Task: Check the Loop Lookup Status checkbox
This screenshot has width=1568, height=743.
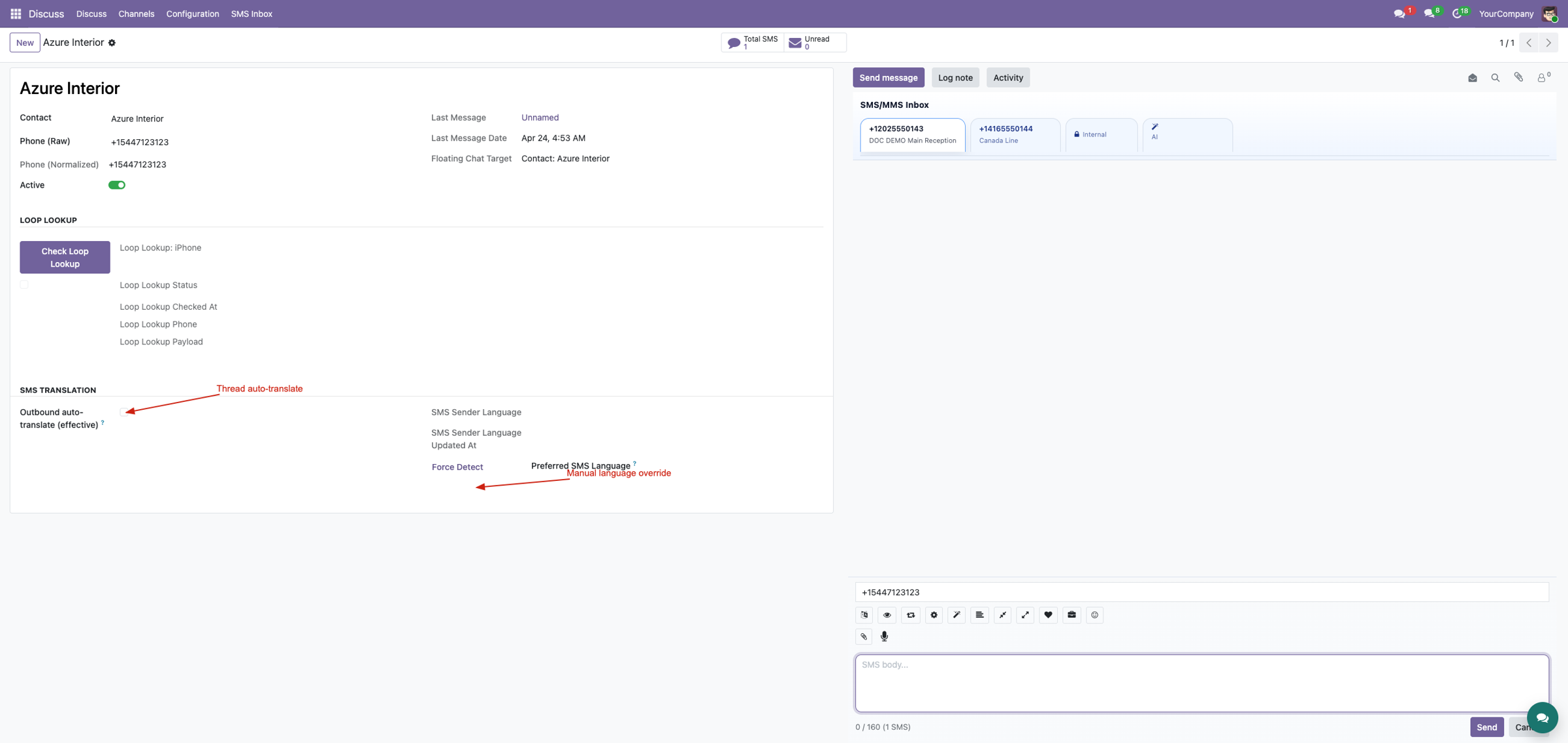Action: point(24,285)
